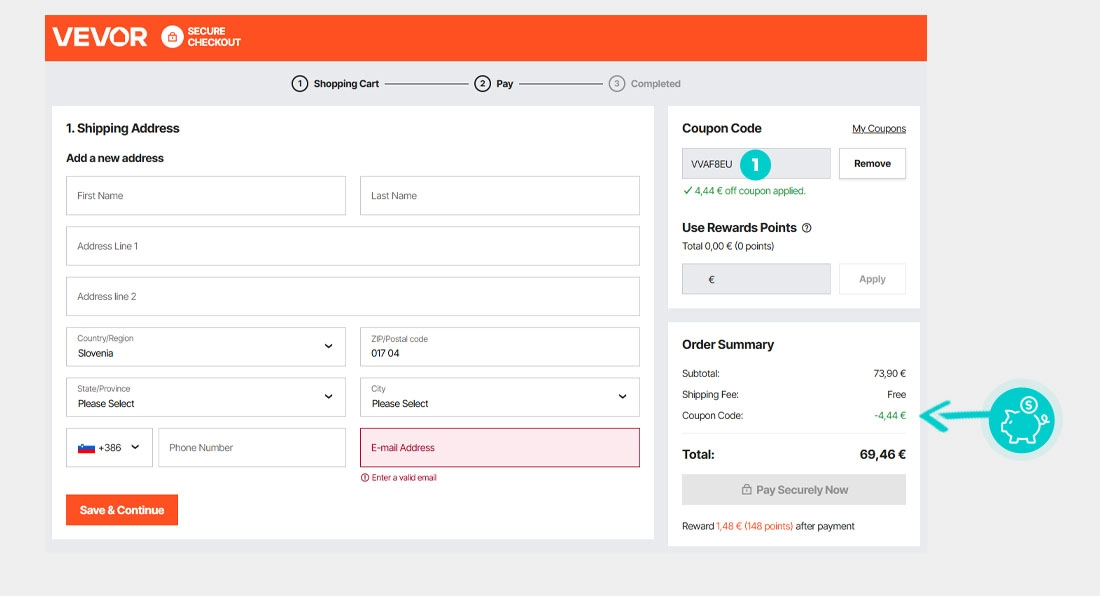
Task: Open the My Coupons link
Action: pyautogui.click(x=878, y=129)
